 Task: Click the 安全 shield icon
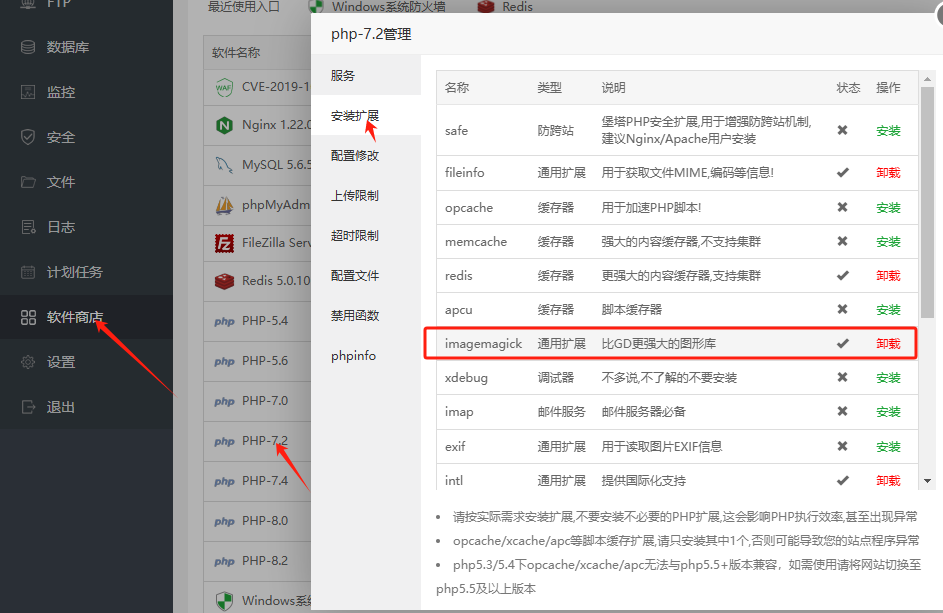(x=28, y=137)
